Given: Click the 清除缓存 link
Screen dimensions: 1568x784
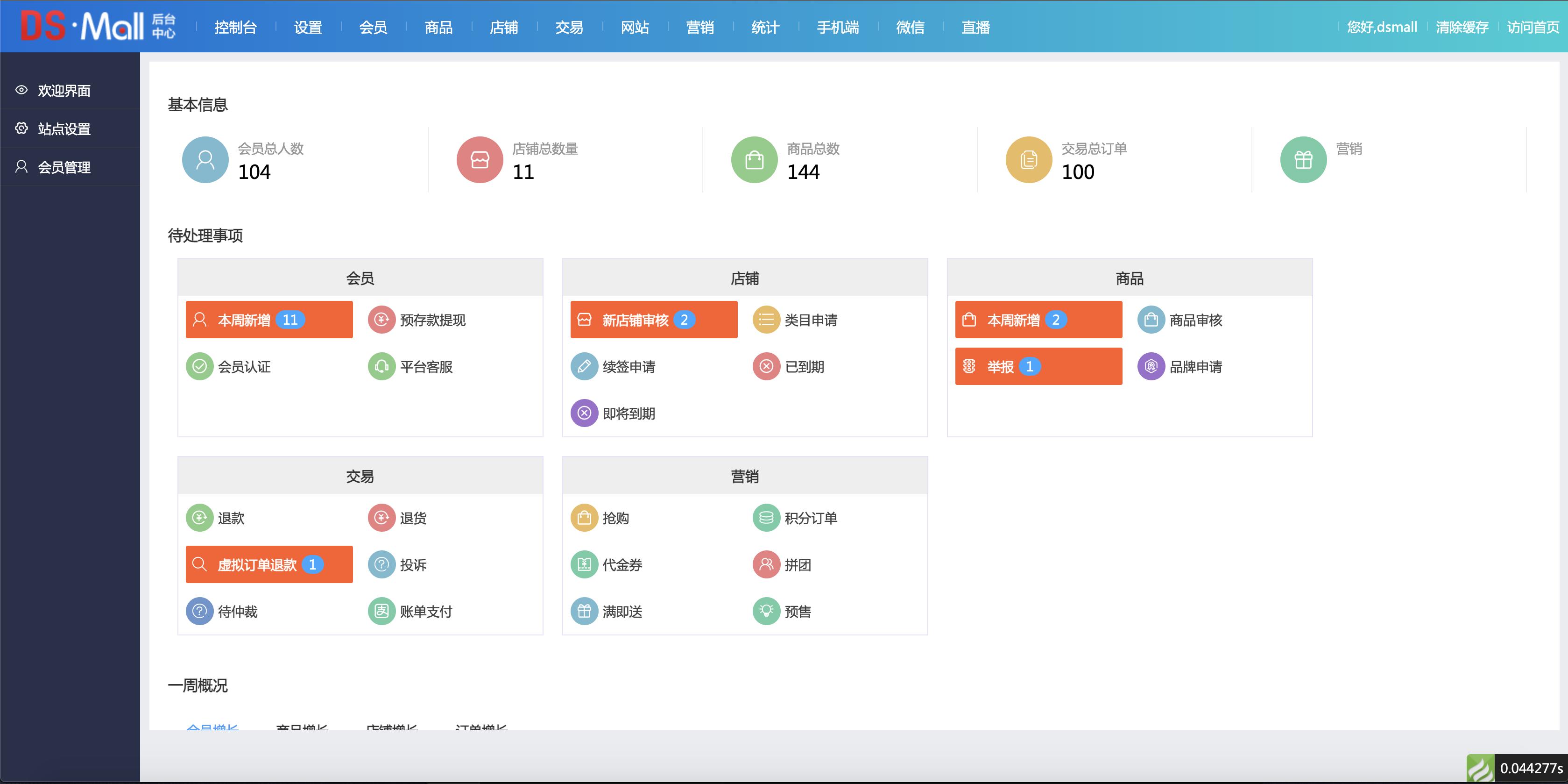Looking at the screenshot, I should click(1462, 28).
